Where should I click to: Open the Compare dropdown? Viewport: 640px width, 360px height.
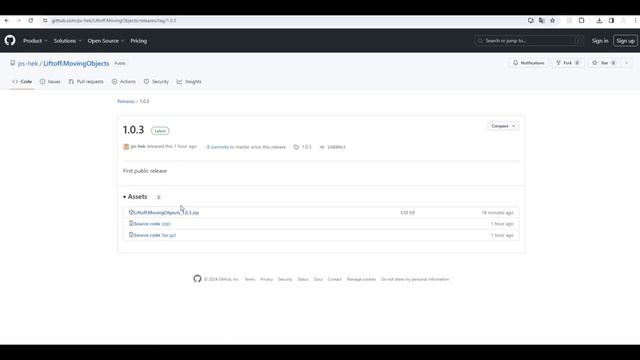tap(503, 126)
